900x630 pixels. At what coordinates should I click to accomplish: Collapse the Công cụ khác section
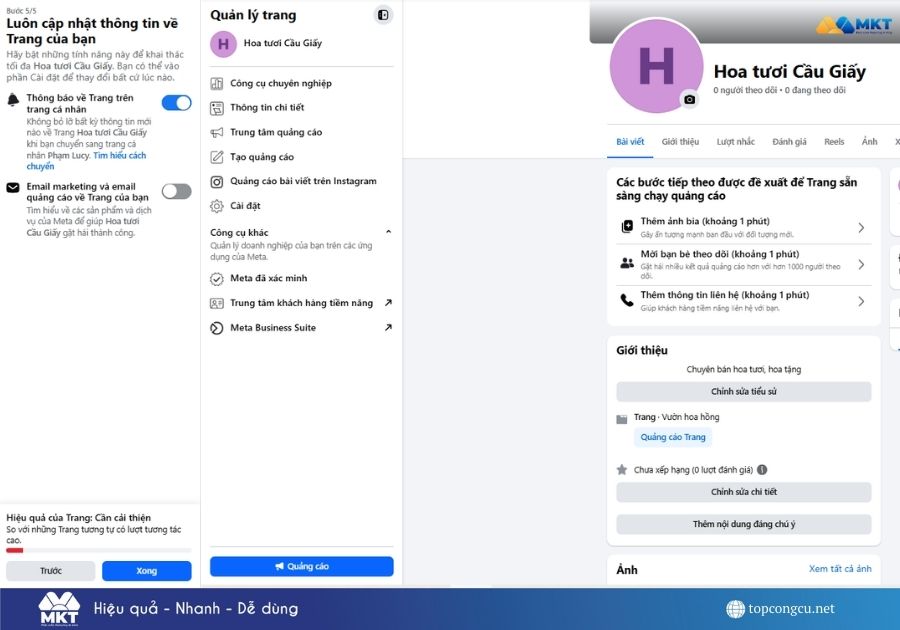[x=389, y=232]
